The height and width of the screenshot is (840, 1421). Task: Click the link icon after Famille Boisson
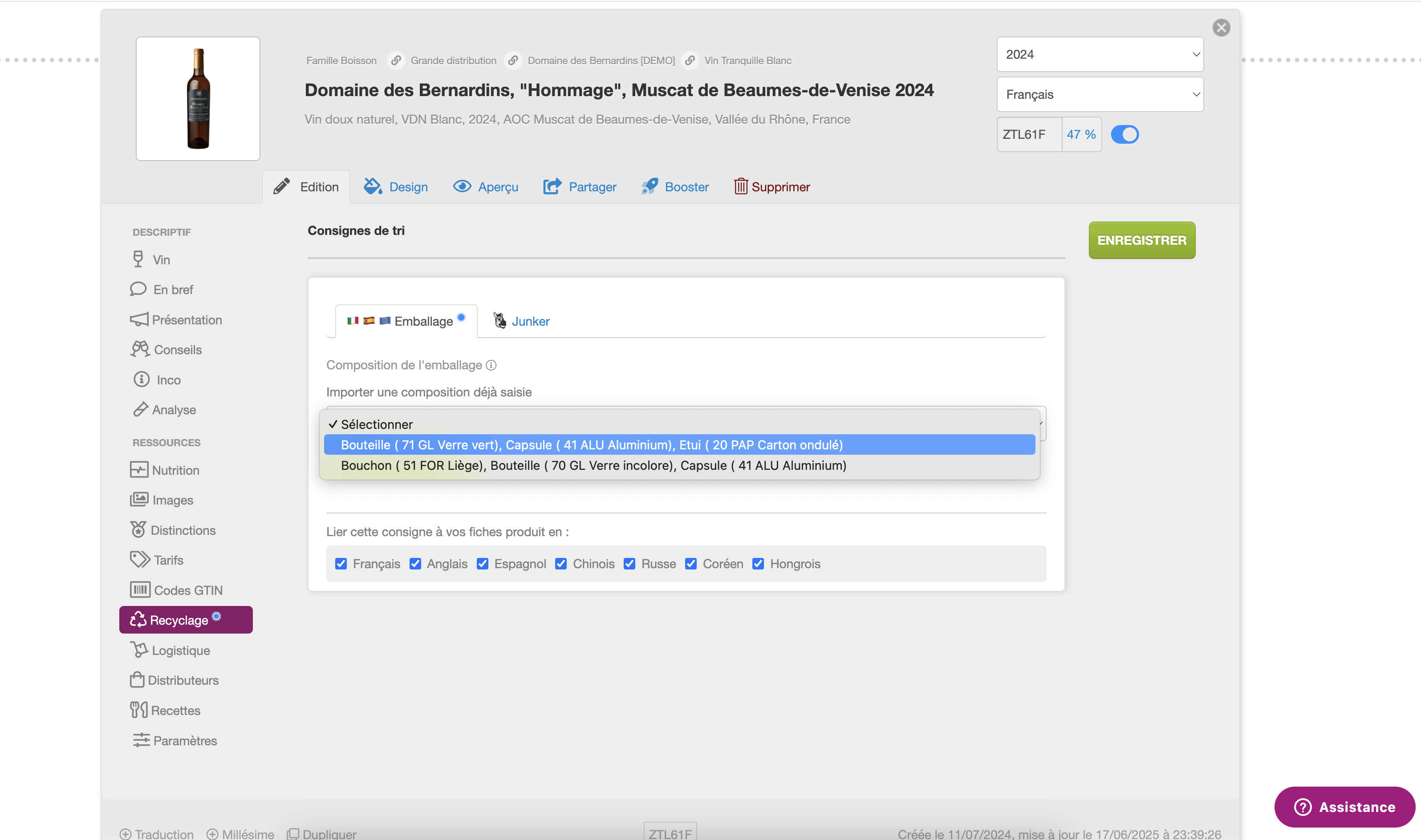click(396, 60)
